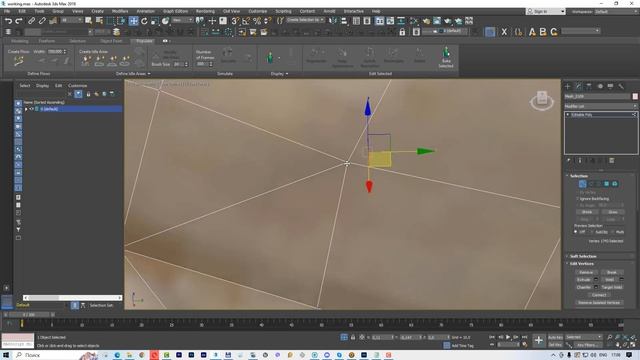Select Vertex sub-object level icon
Viewport: 640px width, 360px height.
tap(582, 184)
